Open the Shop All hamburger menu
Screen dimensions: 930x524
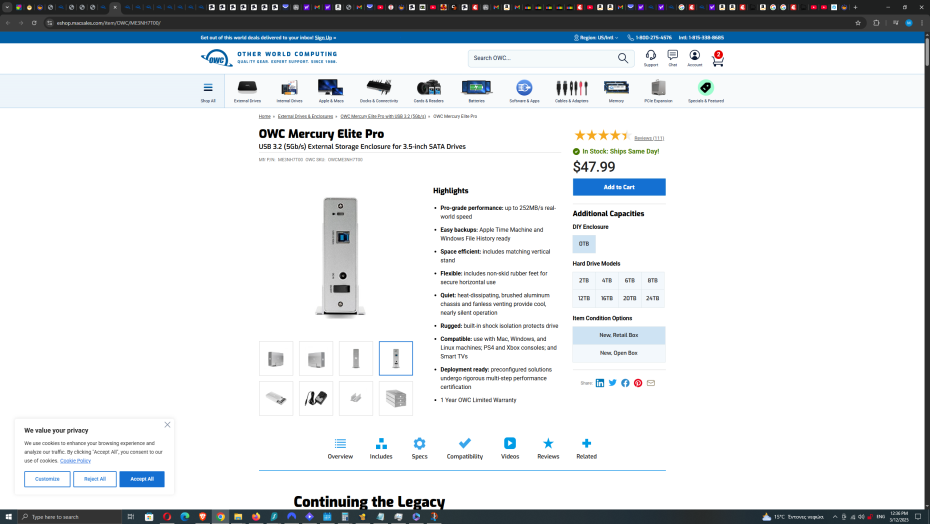point(208,91)
